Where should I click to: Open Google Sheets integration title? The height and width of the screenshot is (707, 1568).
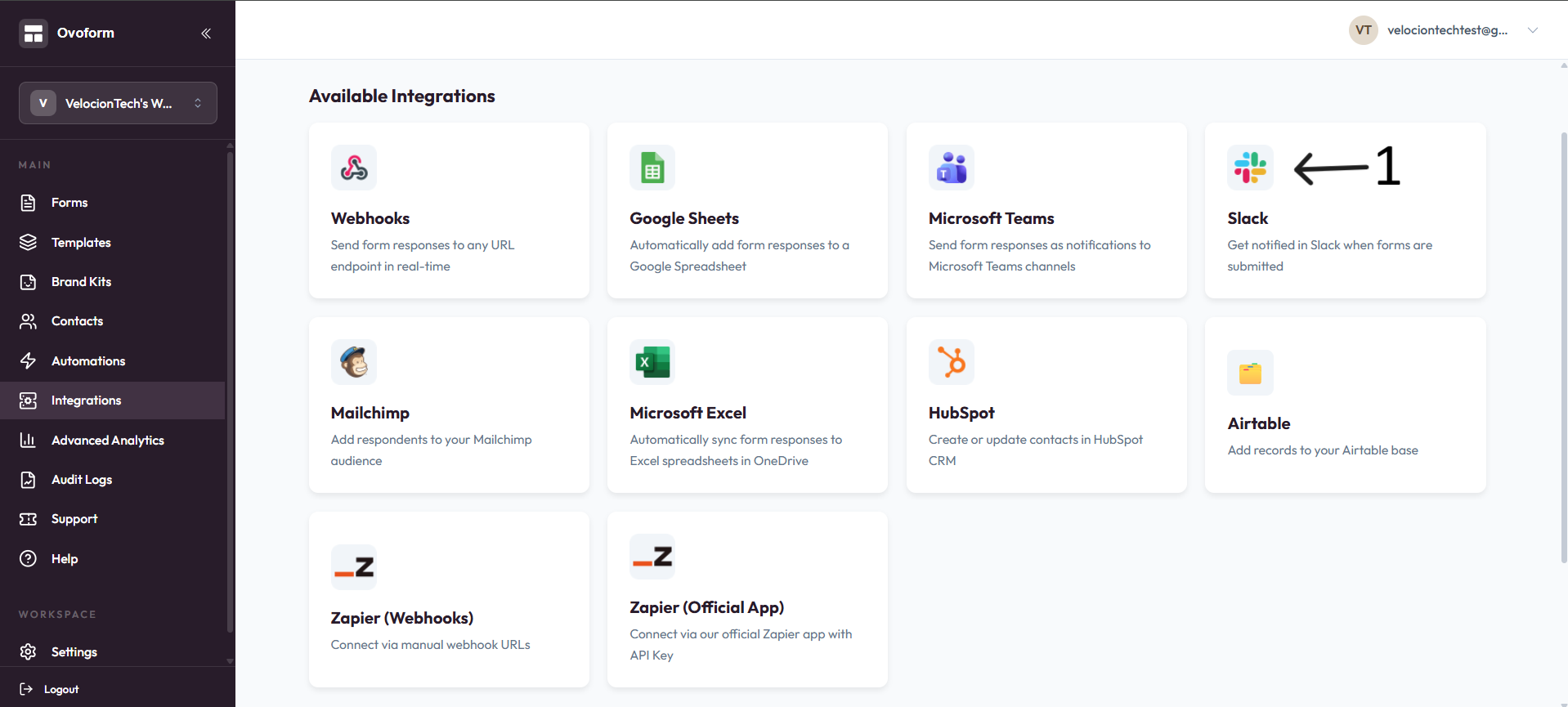[x=684, y=218]
